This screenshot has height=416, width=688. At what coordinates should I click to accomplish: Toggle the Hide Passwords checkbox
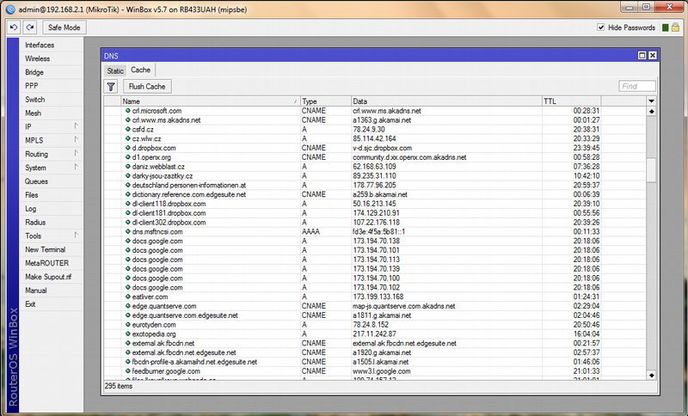601,27
